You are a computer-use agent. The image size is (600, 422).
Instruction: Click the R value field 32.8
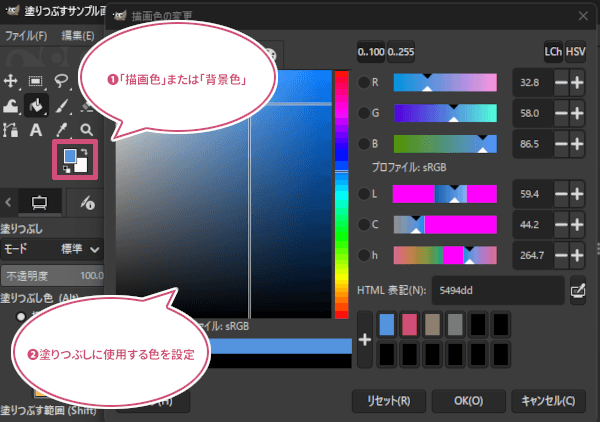coord(533,82)
